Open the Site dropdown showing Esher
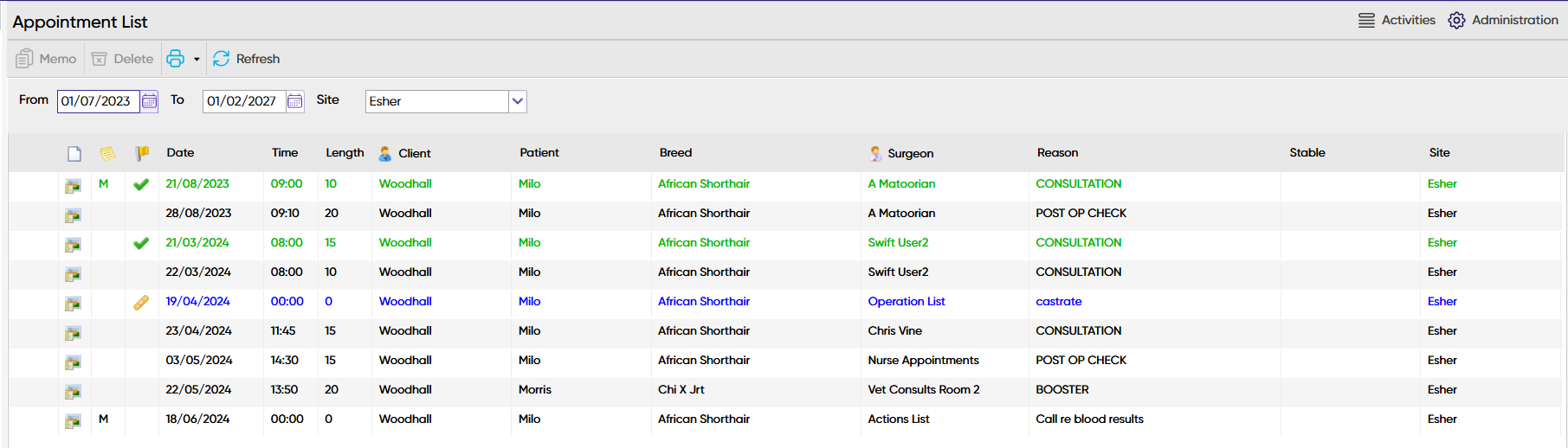Viewport: 1568px width, 448px height. pyautogui.click(x=517, y=101)
